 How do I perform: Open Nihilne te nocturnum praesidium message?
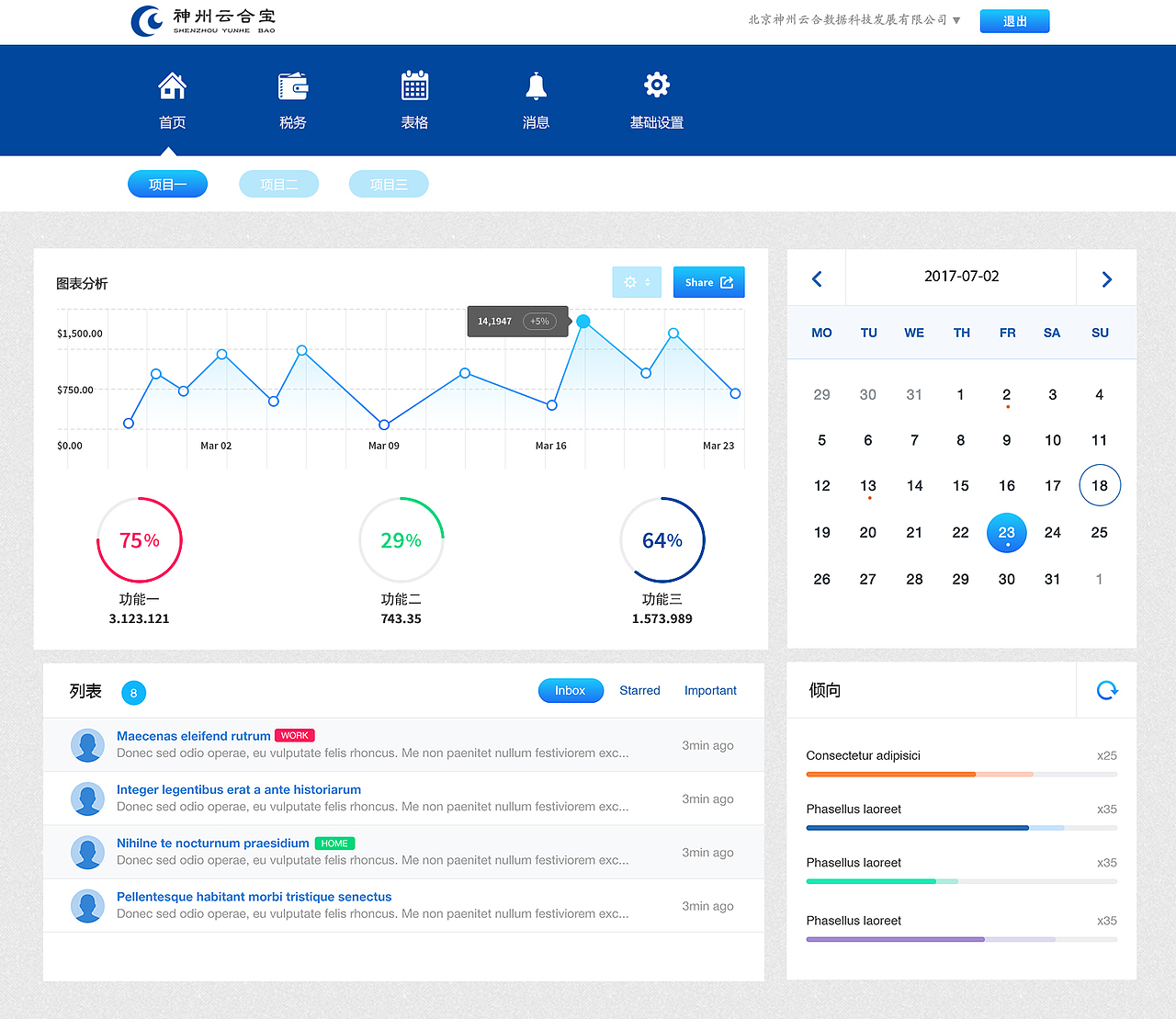coord(213,843)
